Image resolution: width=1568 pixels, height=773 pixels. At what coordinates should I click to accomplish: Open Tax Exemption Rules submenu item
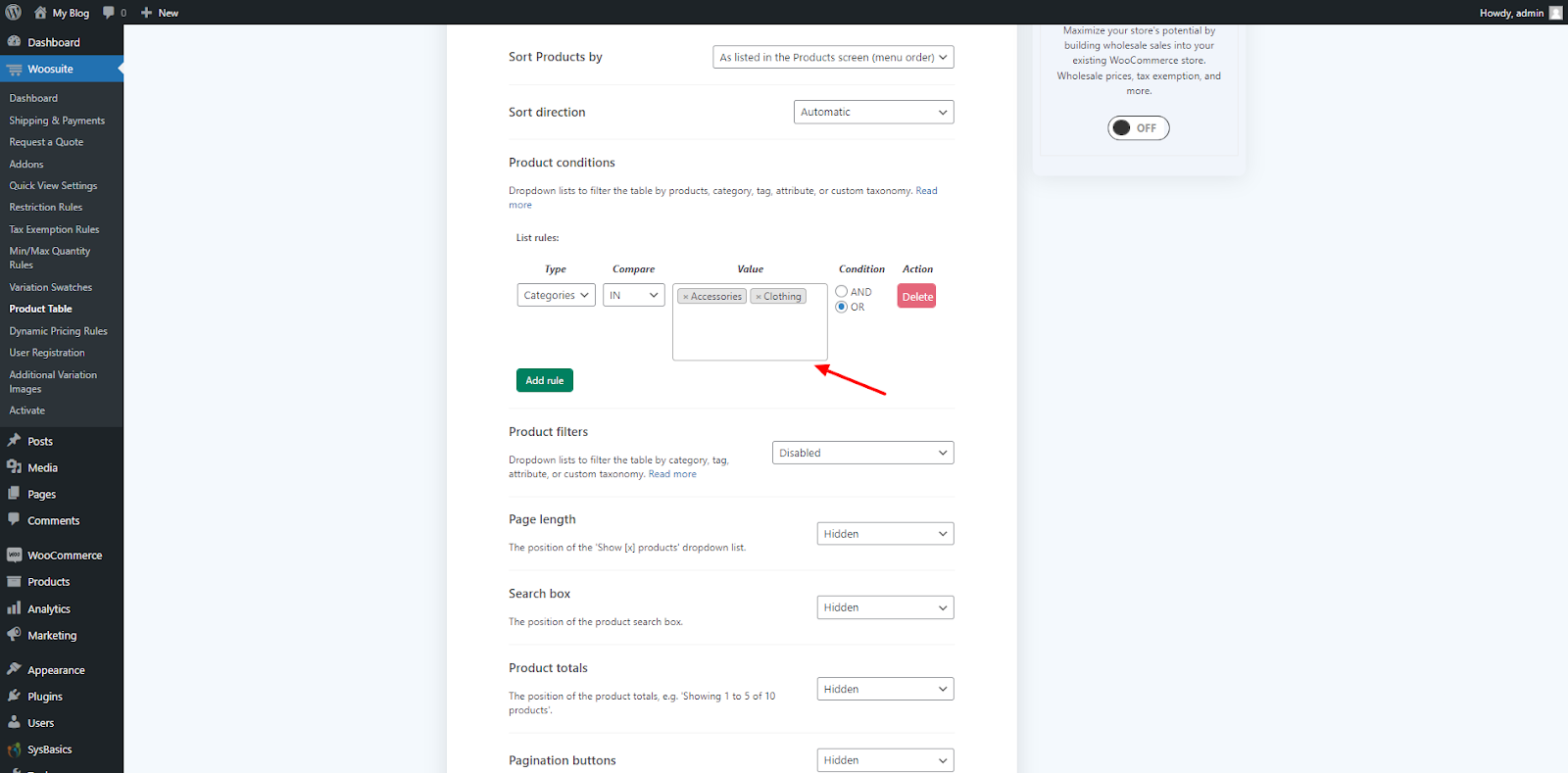[x=54, y=229]
